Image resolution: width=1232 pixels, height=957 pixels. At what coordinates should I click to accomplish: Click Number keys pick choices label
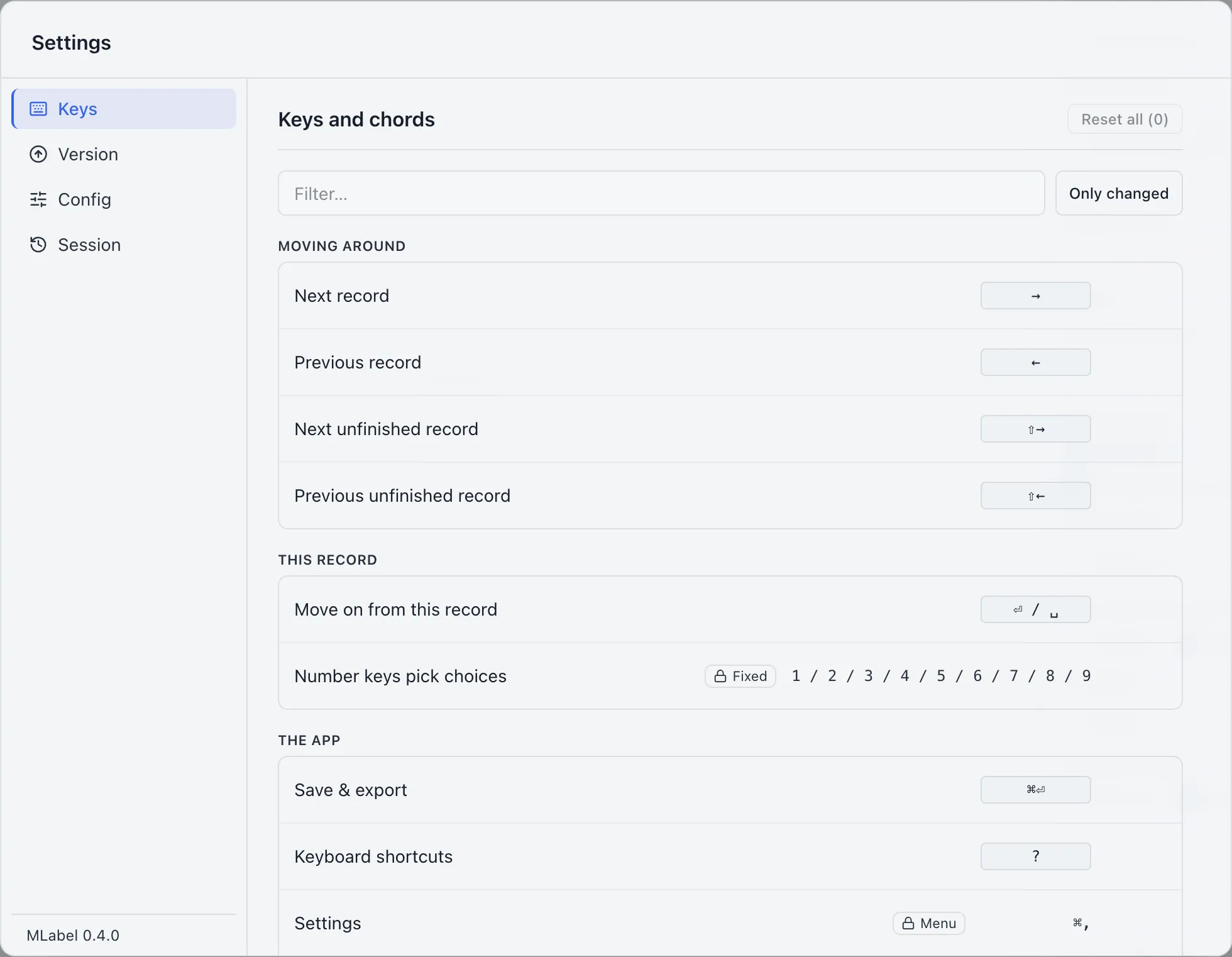click(400, 676)
